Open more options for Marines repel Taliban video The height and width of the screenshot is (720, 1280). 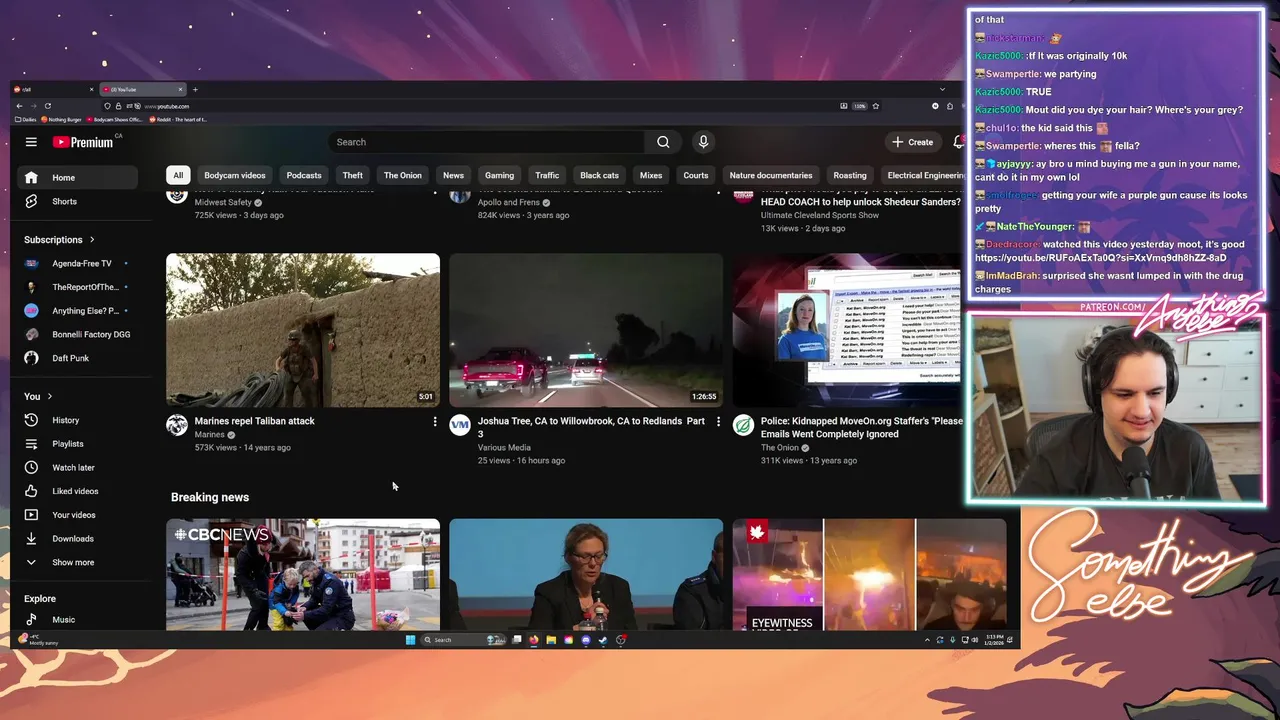pyautogui.click(x=434, y=422)
